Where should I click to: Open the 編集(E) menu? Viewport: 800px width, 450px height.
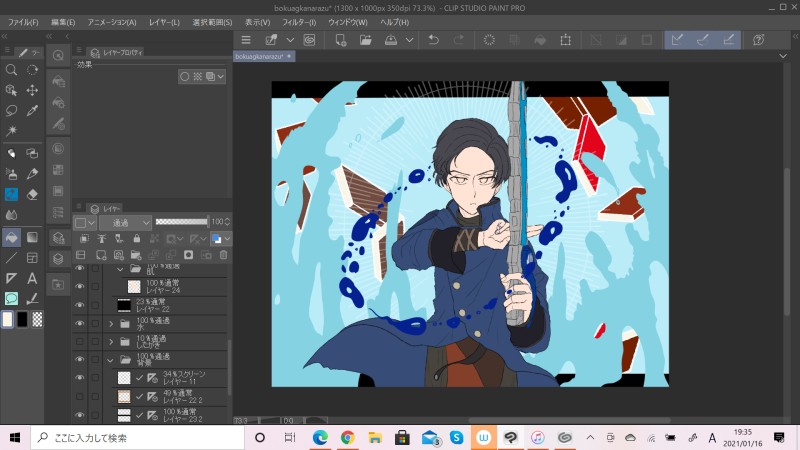(x=63, y=22)
